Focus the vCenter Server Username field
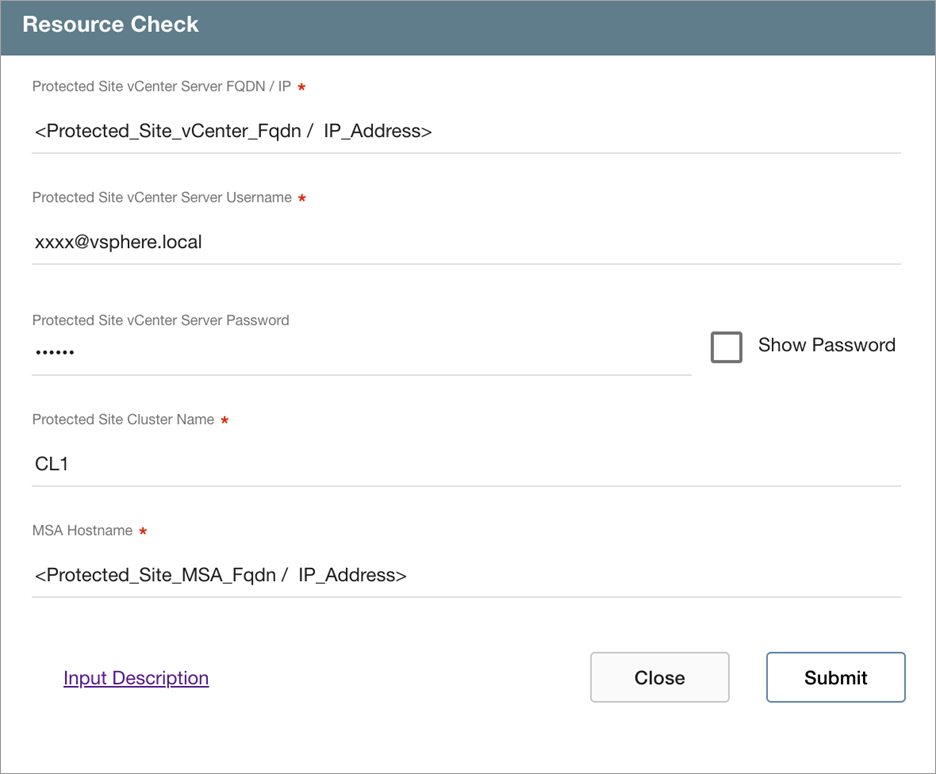This screenshot has width=936, height=774. (x=465, y=242)
